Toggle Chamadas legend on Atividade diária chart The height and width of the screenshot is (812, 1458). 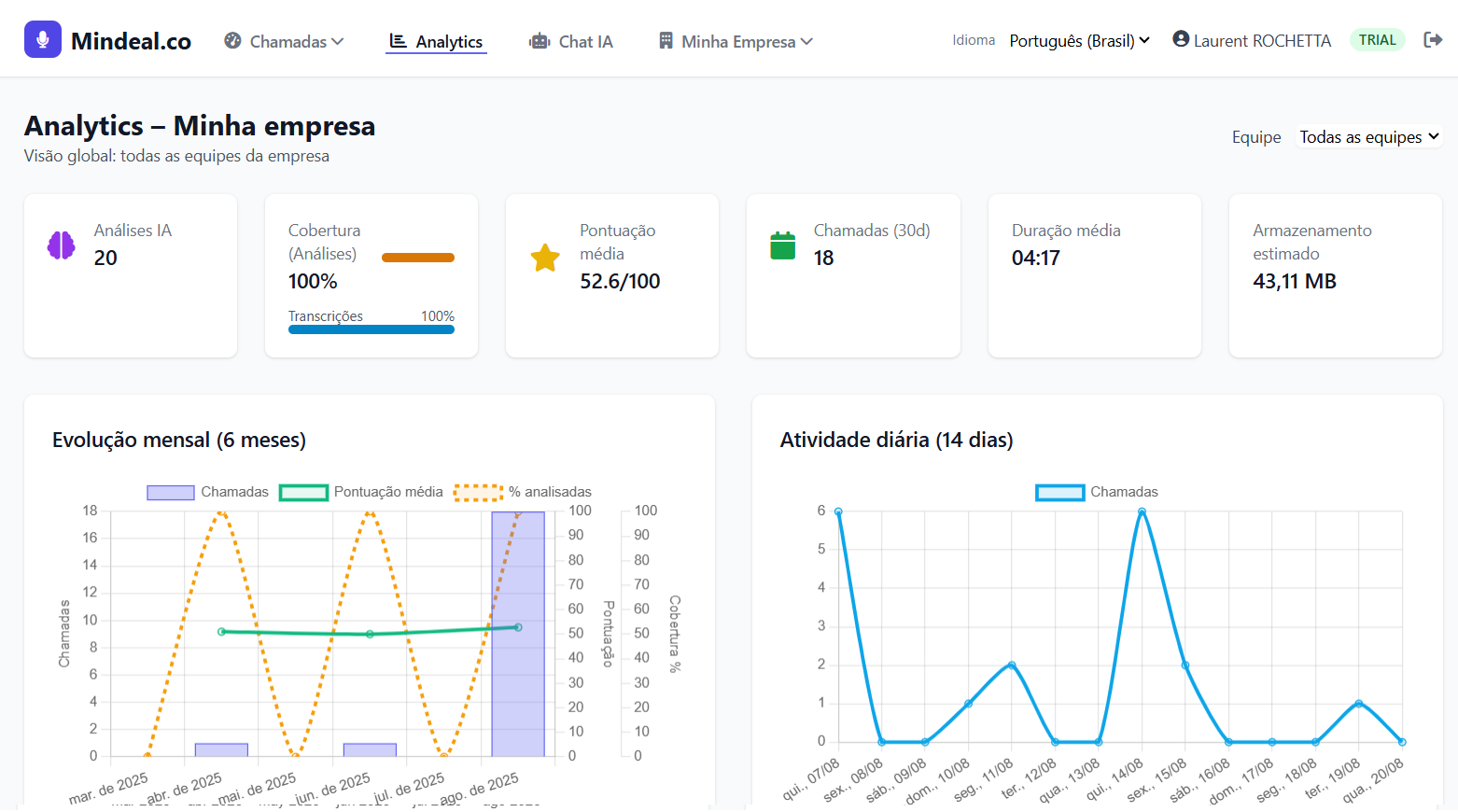tap(1060, 491)
